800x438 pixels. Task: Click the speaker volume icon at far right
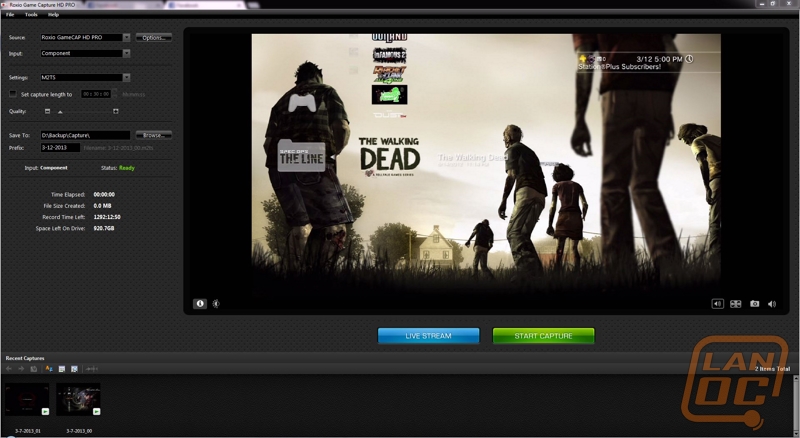[772, 304]
